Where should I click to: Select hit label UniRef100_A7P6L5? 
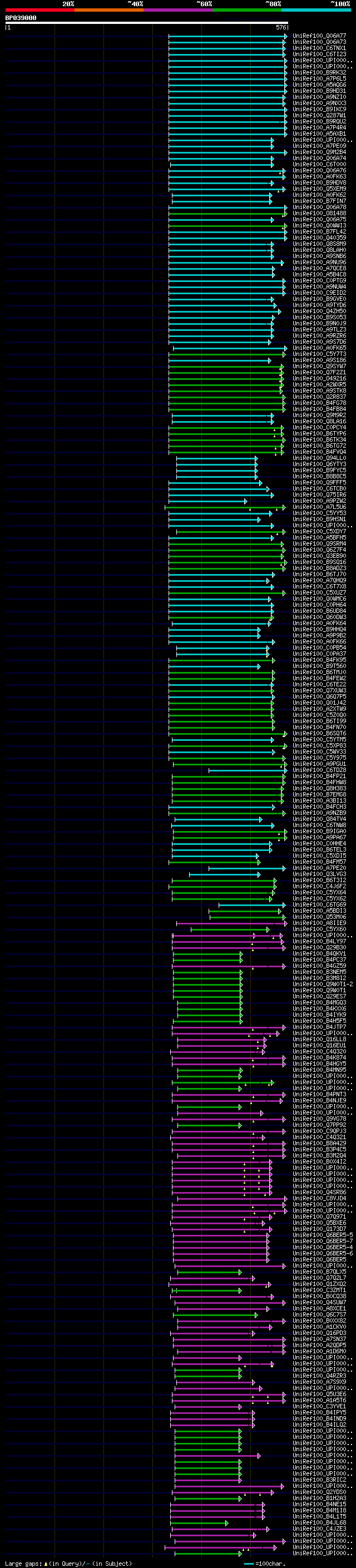pos(319,78)
